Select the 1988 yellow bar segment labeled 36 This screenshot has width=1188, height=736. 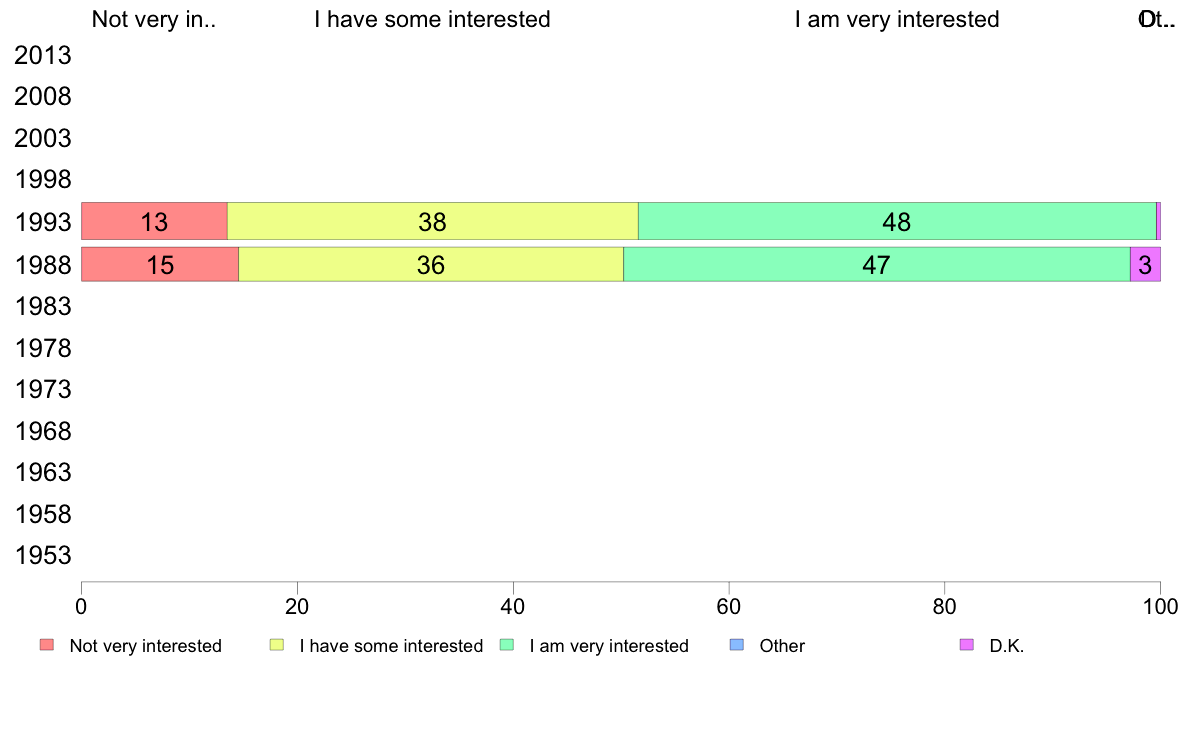coord(431,265)
